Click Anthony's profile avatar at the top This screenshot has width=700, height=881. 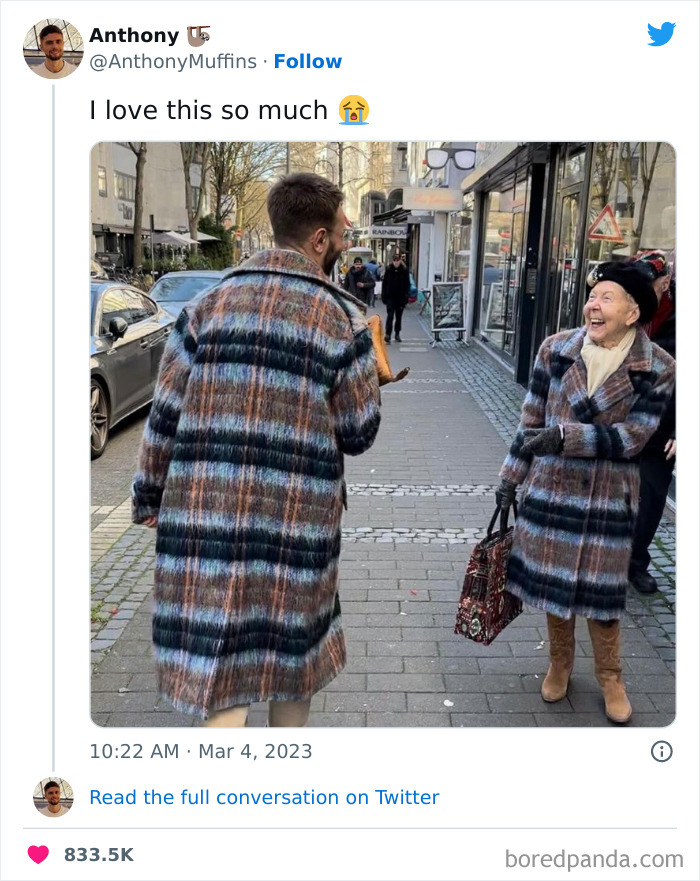tap(52, 47)
